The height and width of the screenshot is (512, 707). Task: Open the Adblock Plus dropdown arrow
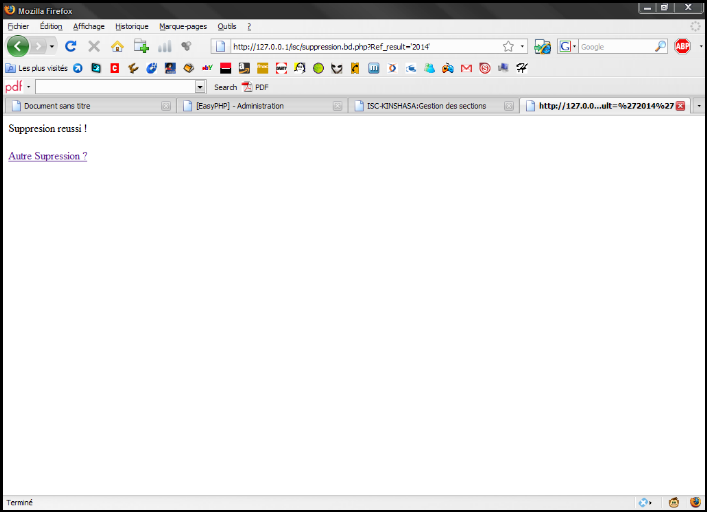(701, 46)
